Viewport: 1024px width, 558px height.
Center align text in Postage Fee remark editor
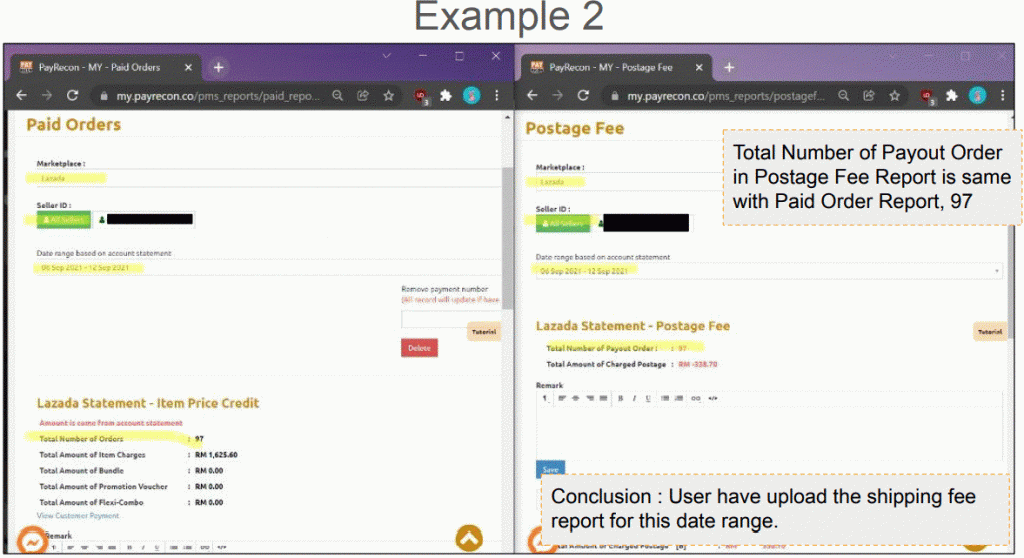click(x=575, y=398)
